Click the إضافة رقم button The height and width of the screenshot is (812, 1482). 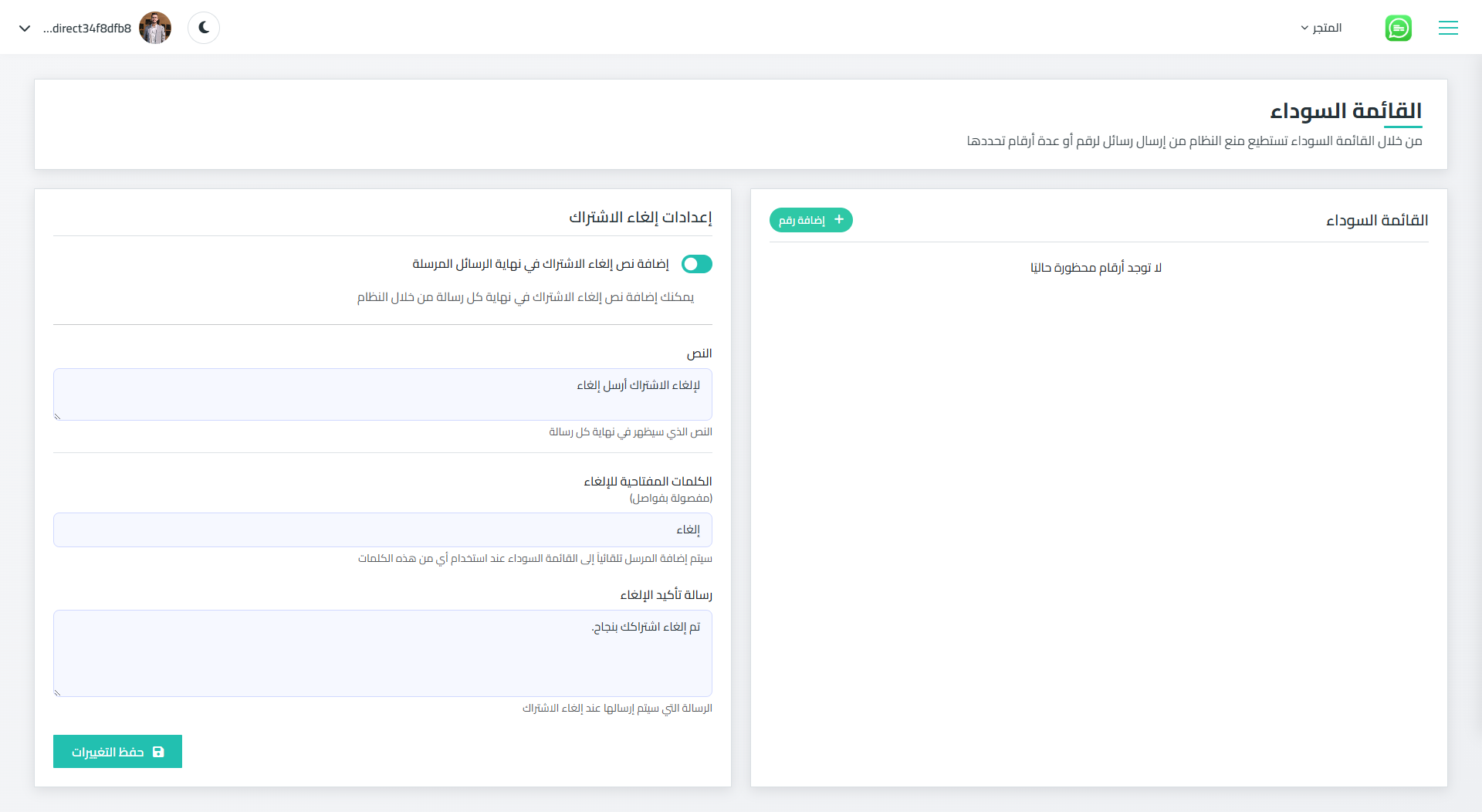coord(810,220)
